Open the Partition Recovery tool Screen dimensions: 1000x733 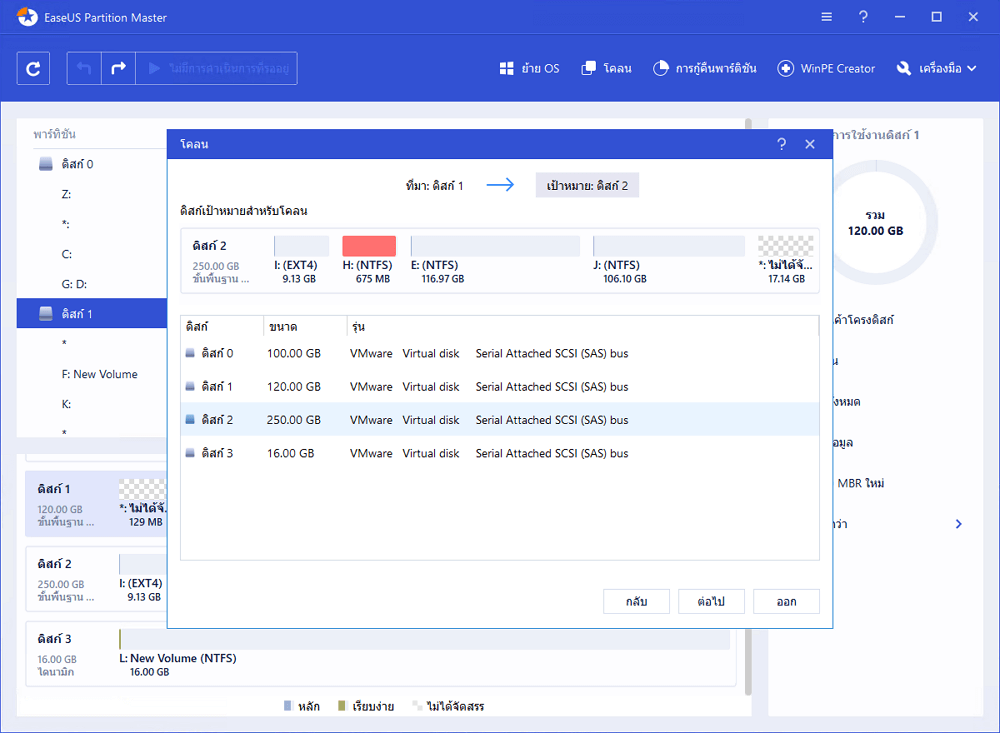705,68
